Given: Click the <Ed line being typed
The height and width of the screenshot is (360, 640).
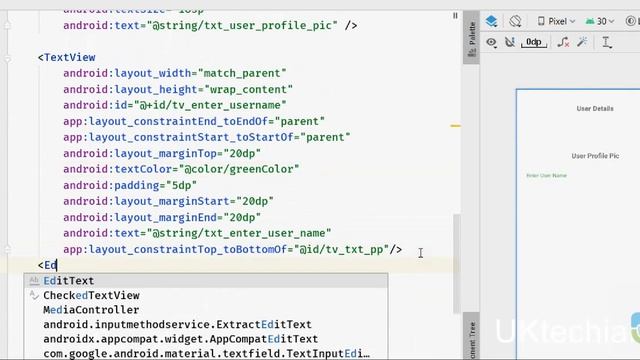Looking at the screenshot, I should tap(48, 265).
